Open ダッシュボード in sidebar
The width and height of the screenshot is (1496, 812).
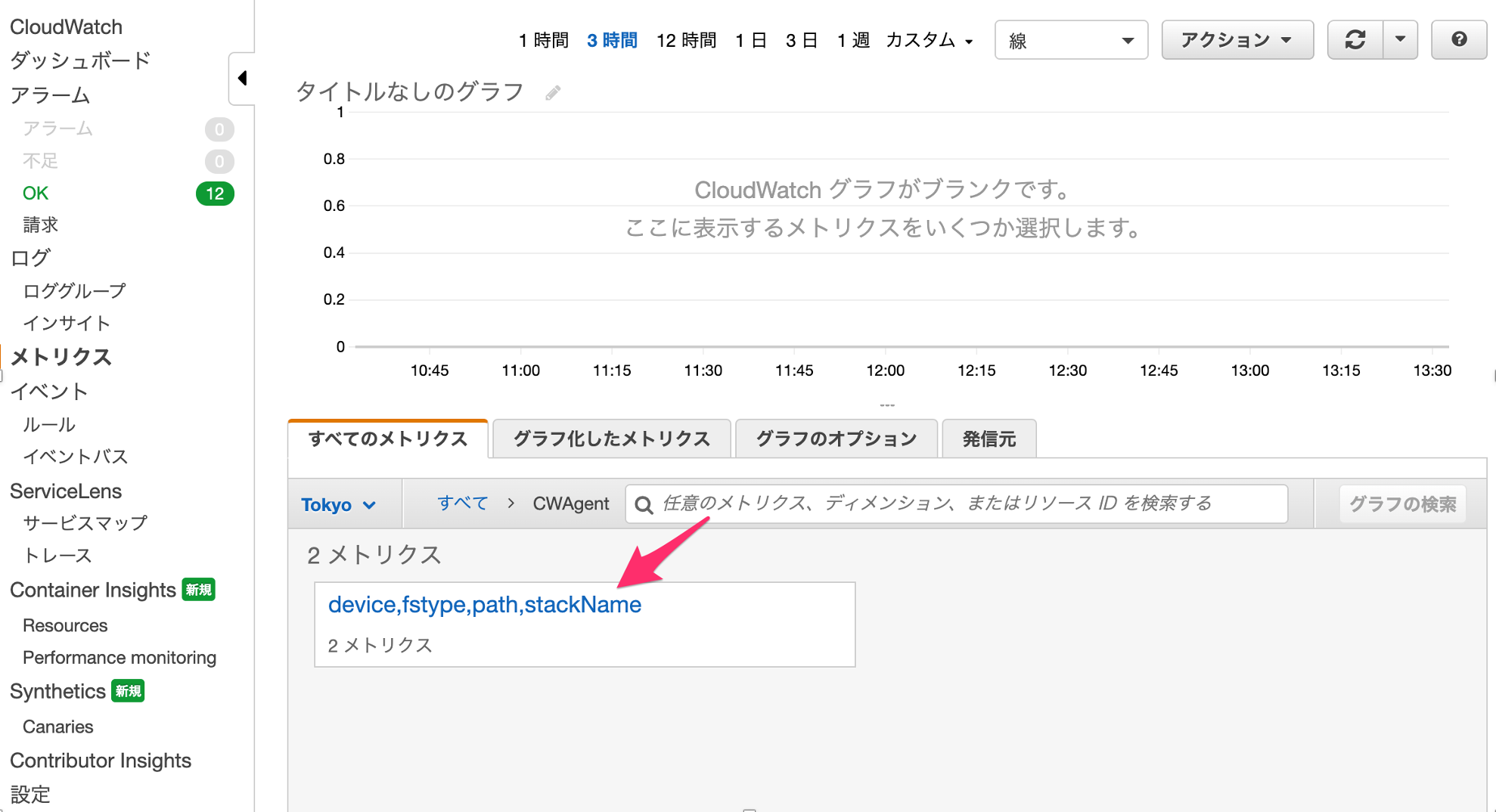tap(80, 60)
